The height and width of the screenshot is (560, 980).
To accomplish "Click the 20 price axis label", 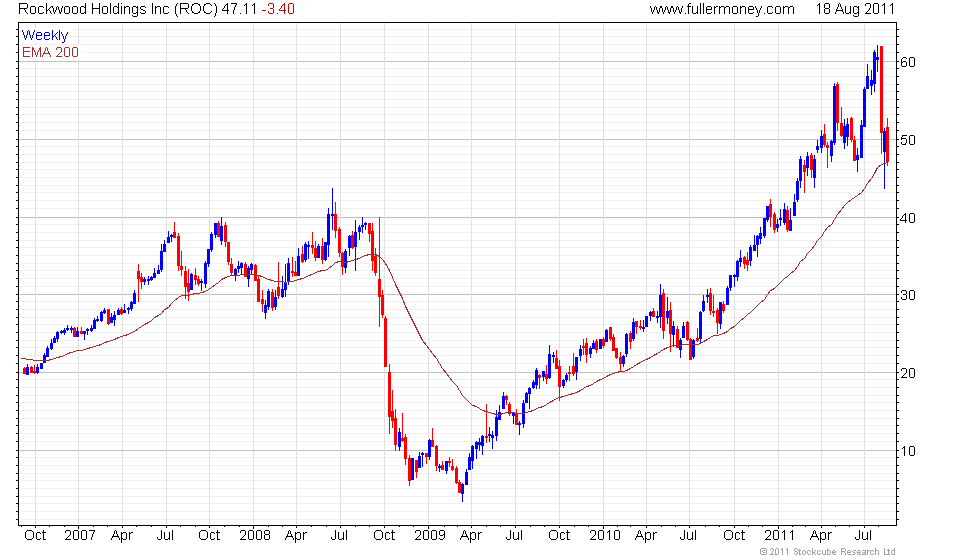I will click(908, 373).
